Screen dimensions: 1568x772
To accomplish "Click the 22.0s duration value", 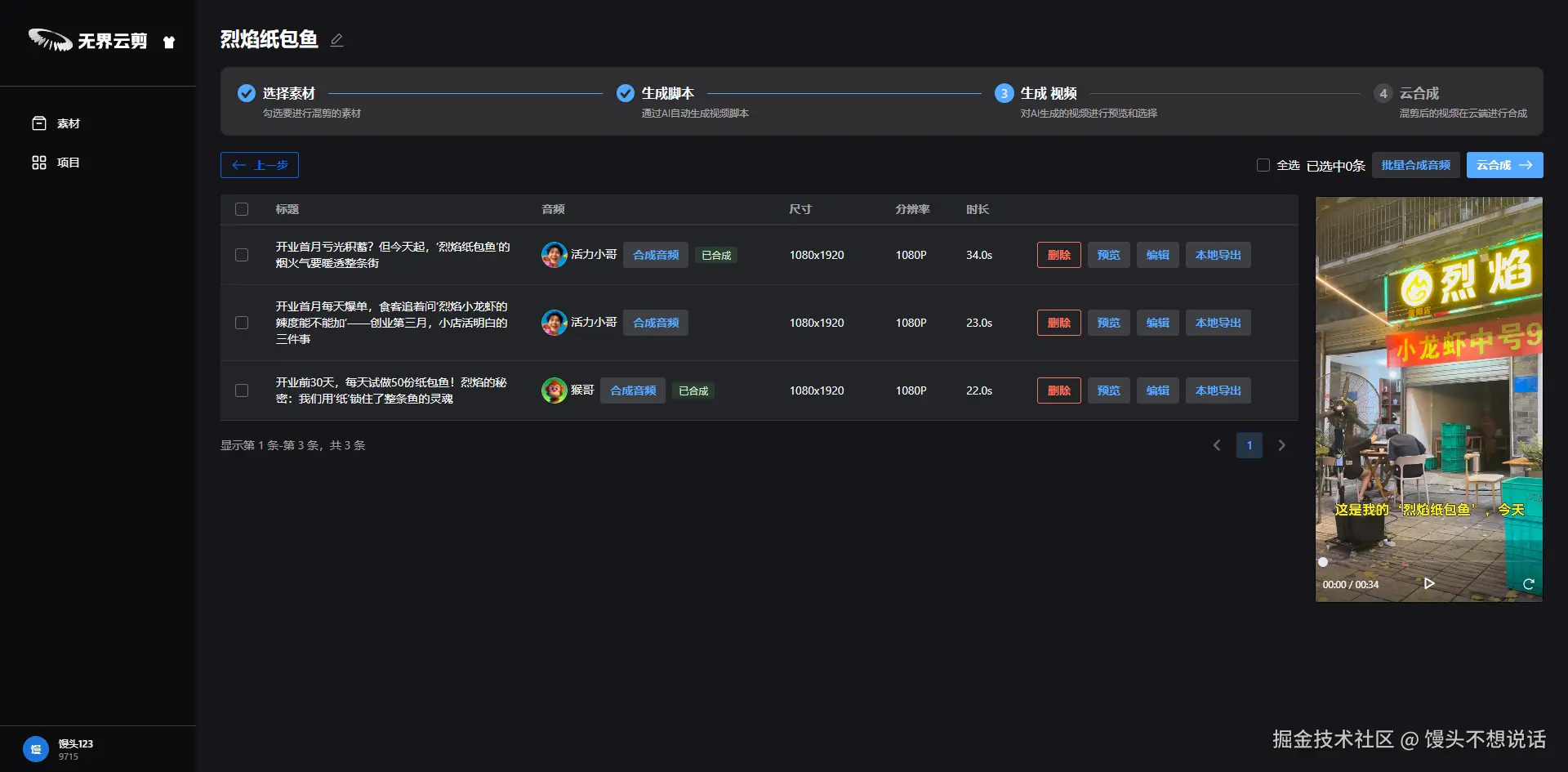I will point(979,390).
